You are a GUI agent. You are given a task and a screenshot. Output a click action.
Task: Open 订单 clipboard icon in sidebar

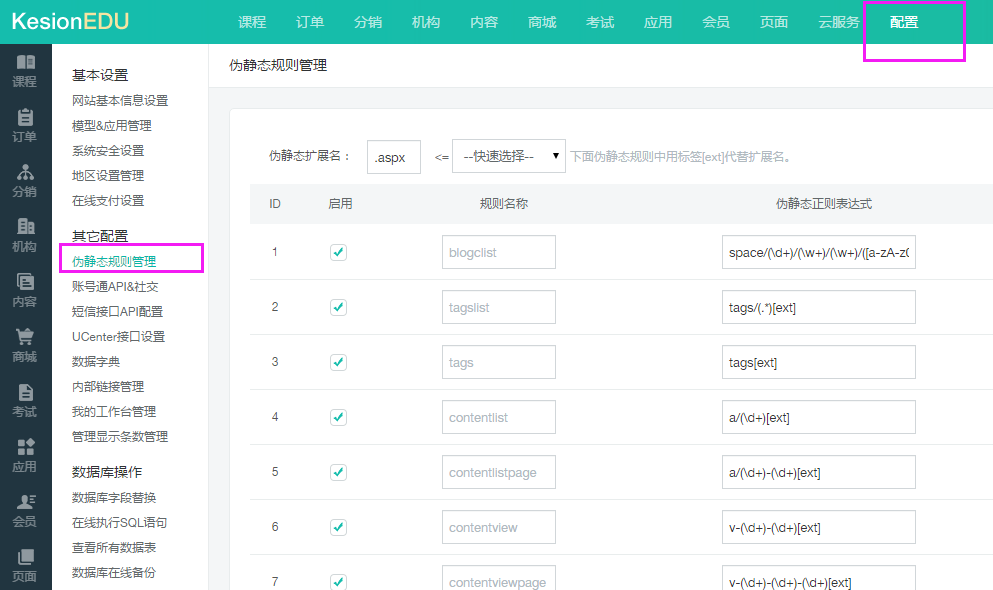[25, 118]
